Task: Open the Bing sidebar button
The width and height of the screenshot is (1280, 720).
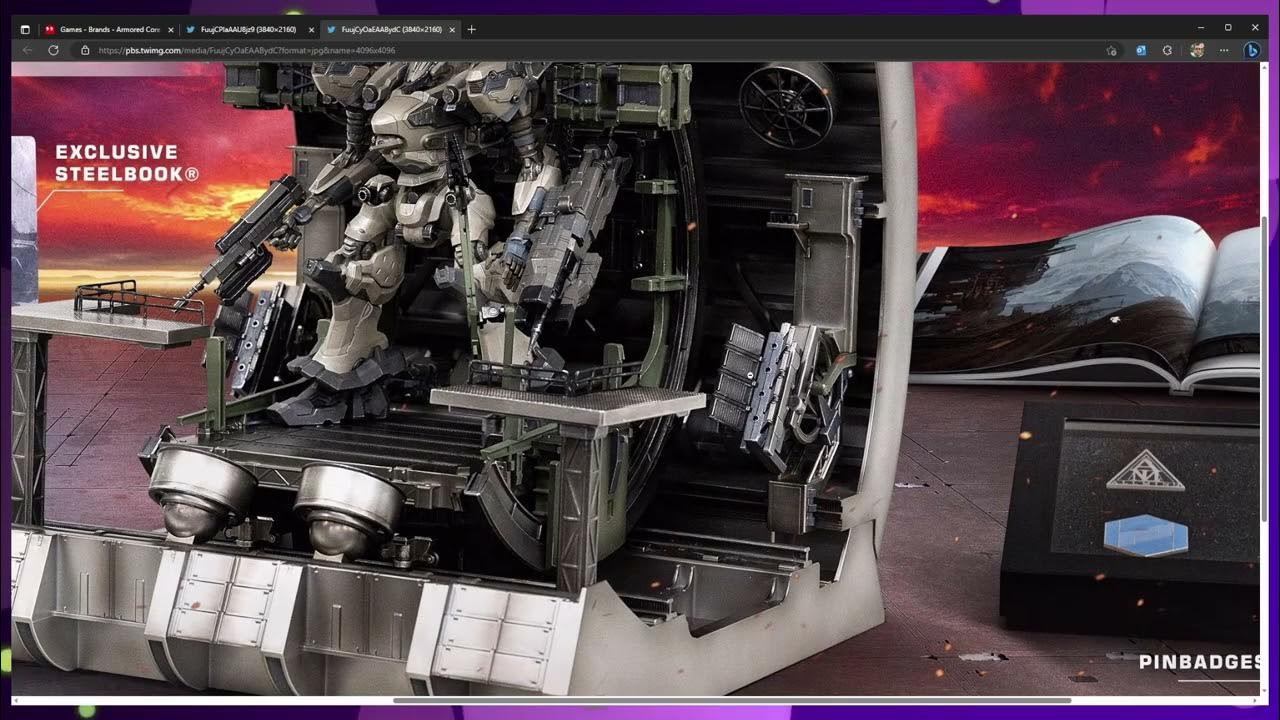Action: tap(1252, 50)
